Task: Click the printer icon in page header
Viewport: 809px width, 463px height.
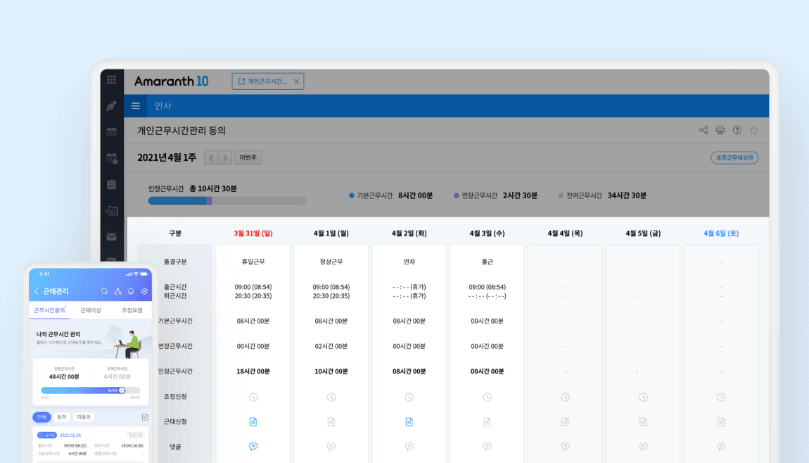Action: coord(720,130)
